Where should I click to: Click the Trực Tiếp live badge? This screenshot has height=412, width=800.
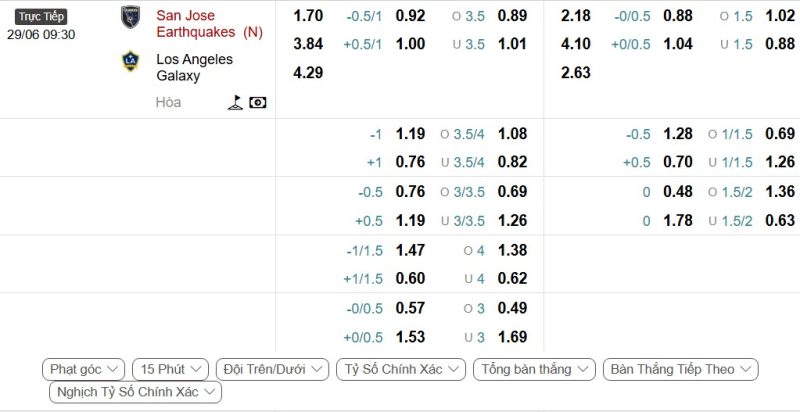(42, 16)
